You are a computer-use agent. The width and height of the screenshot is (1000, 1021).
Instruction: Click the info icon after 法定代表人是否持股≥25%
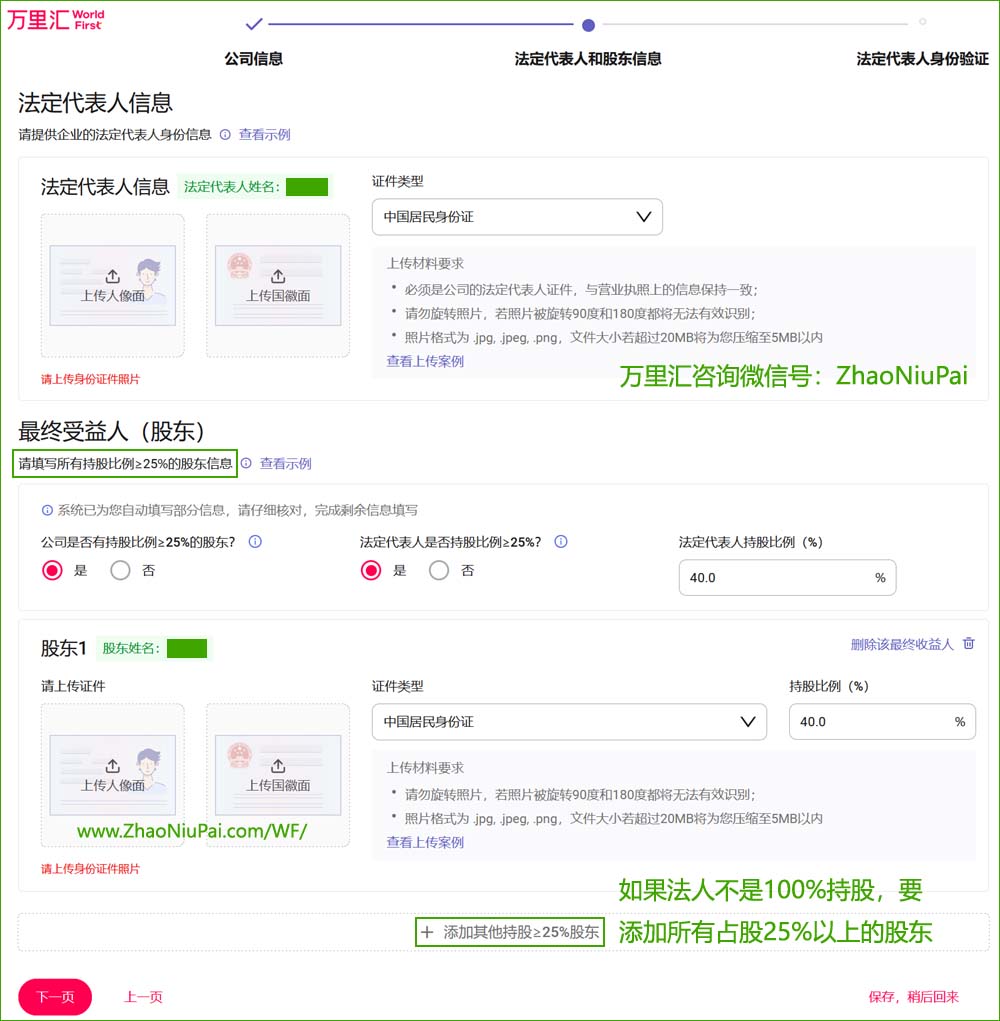pos(561,540)
